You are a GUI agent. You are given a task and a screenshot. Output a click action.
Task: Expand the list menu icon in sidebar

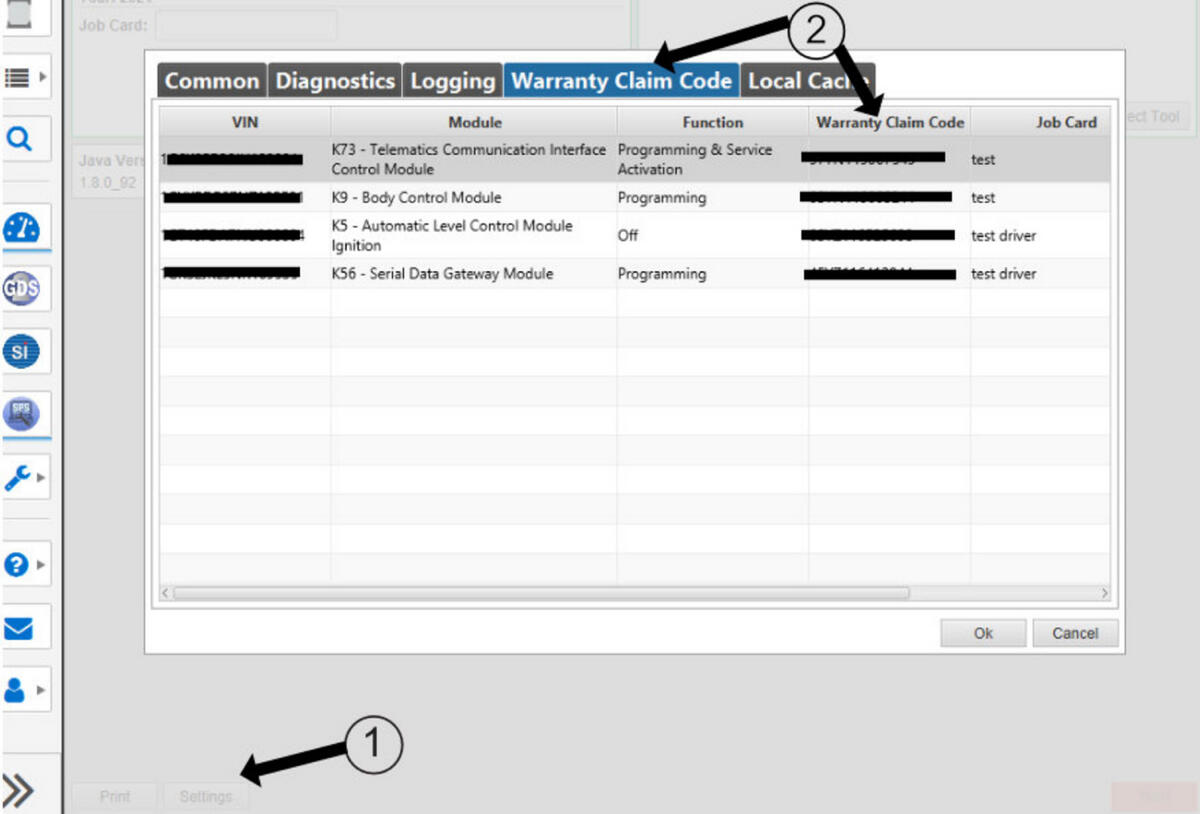coord(22,77)
